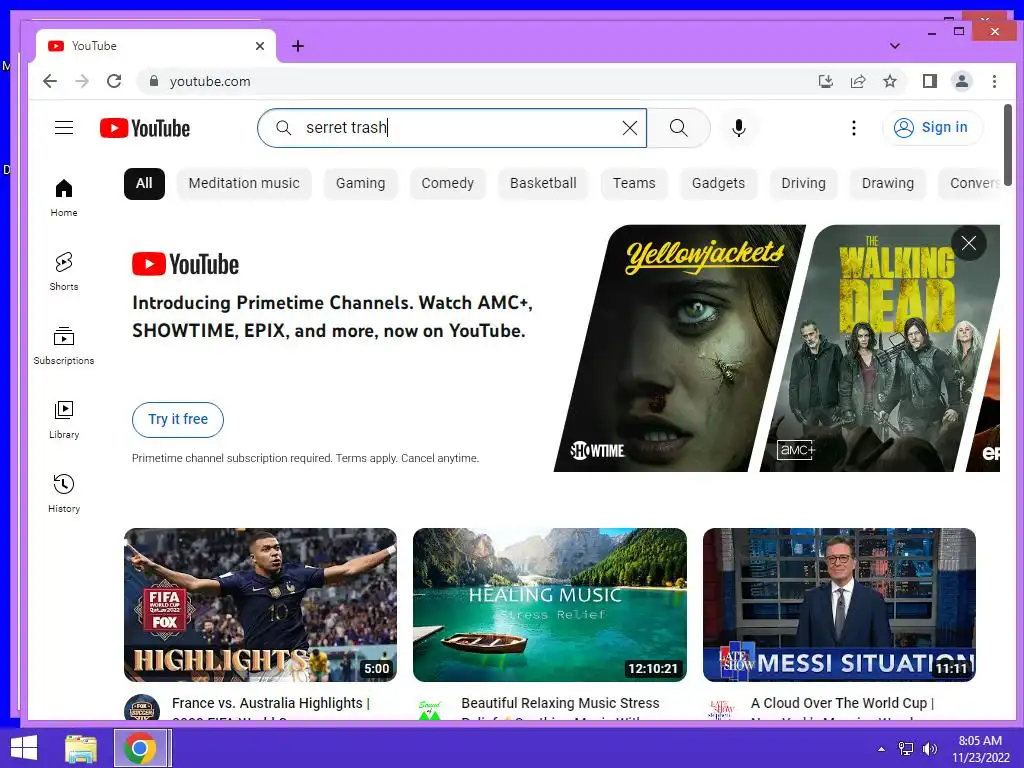
Task: Clear the search text with the X icon
Action: click(630, 128)
